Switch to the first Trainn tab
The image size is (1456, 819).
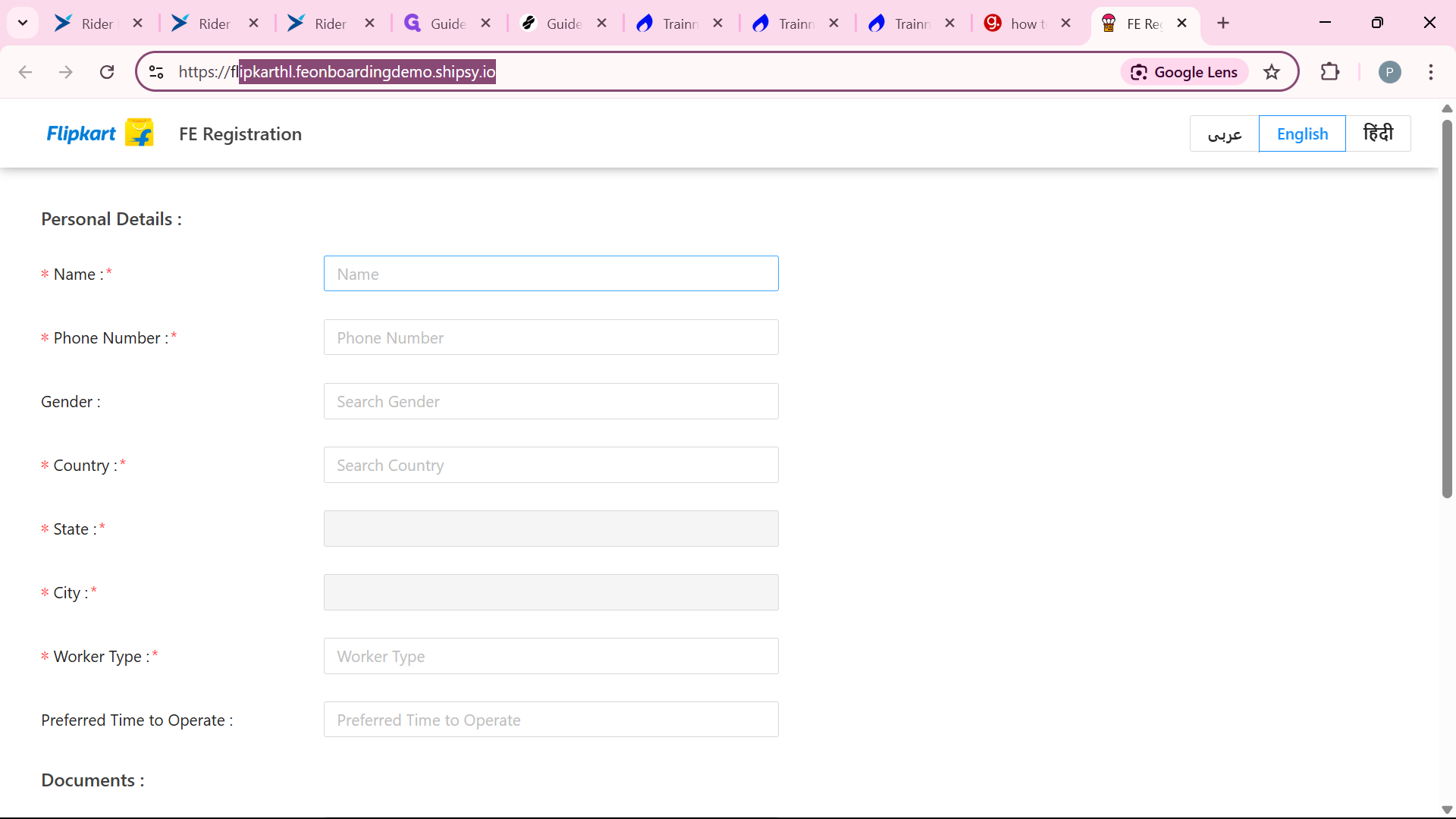click(x=668, y=24)
